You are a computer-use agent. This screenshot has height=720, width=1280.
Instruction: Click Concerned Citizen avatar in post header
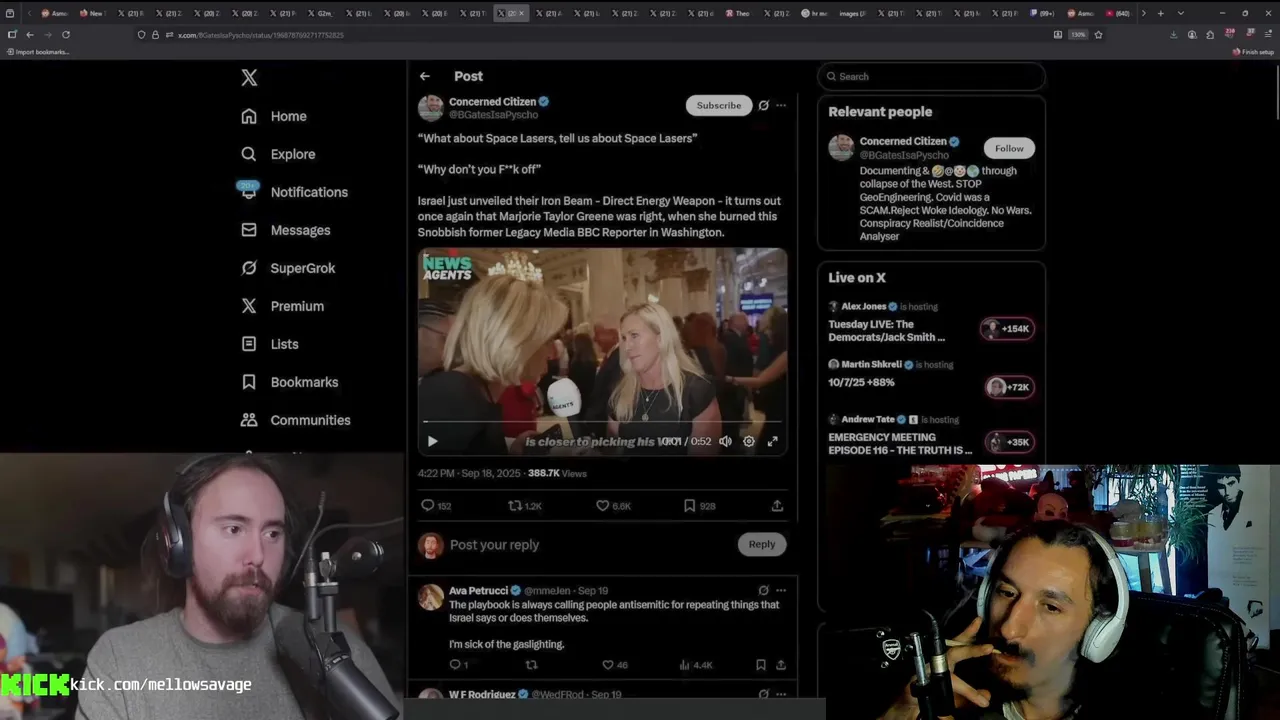click(x=431, y=108)
